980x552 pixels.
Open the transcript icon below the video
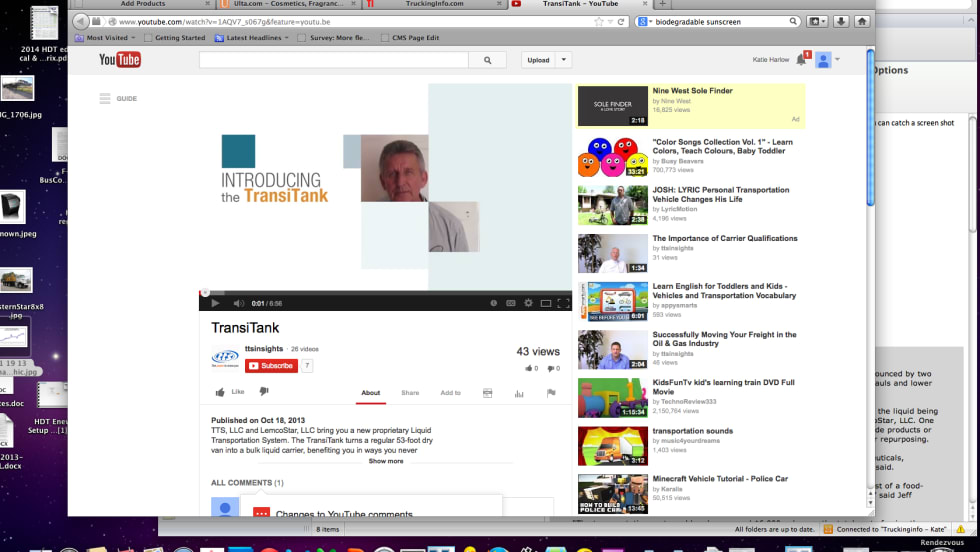[x=487, y=393]
